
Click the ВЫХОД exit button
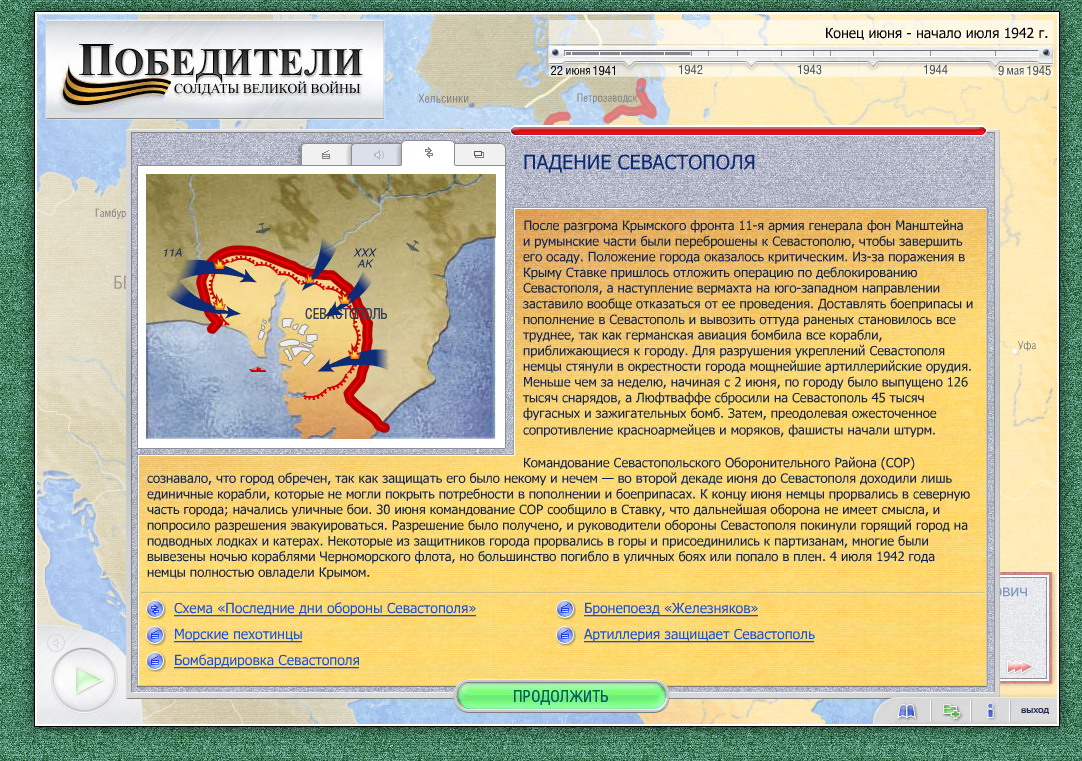click(1034, 711)
